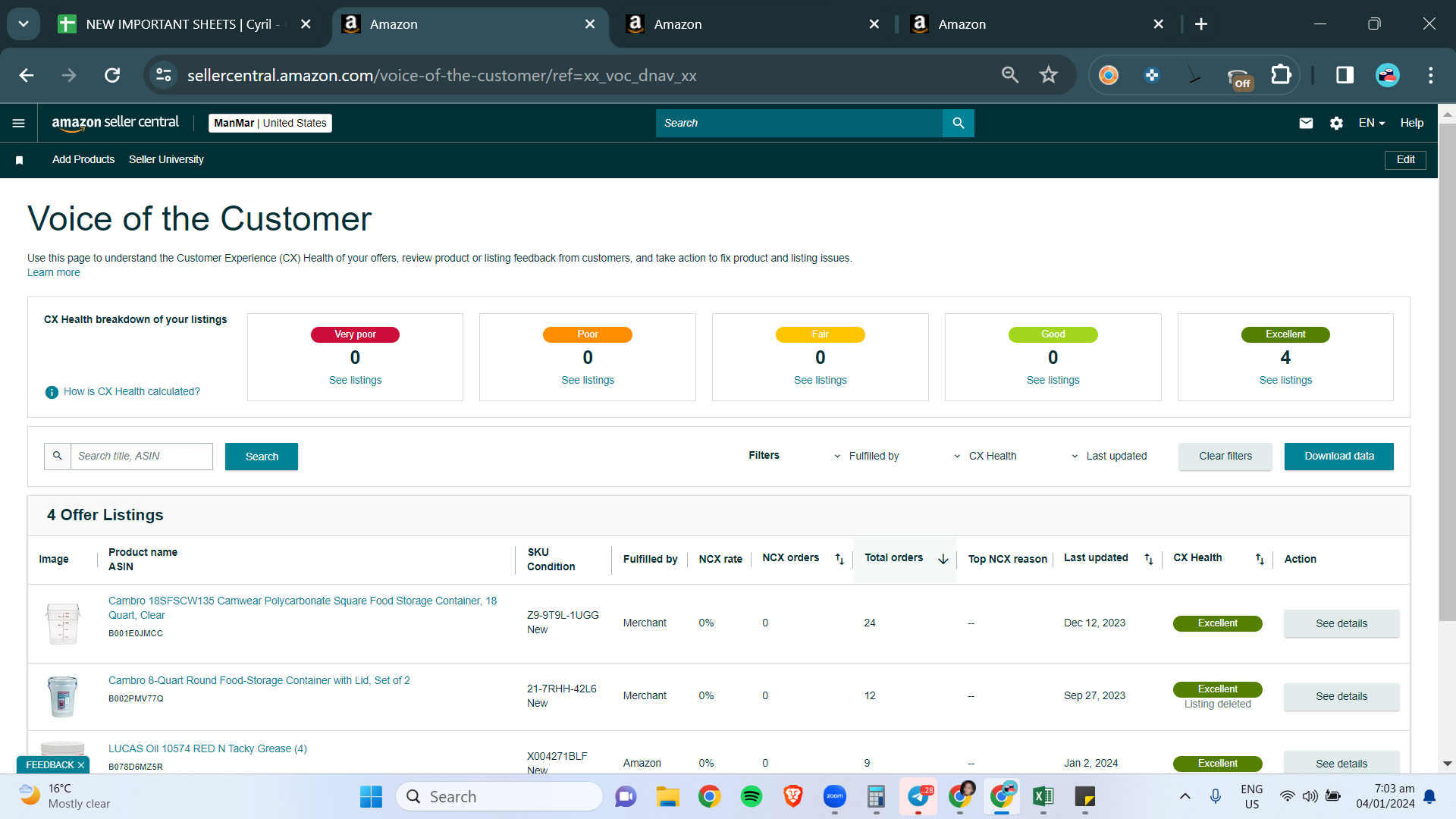Sort by CX Health column arrows
Viewport: 1456px width, 819px height.
1260,559
